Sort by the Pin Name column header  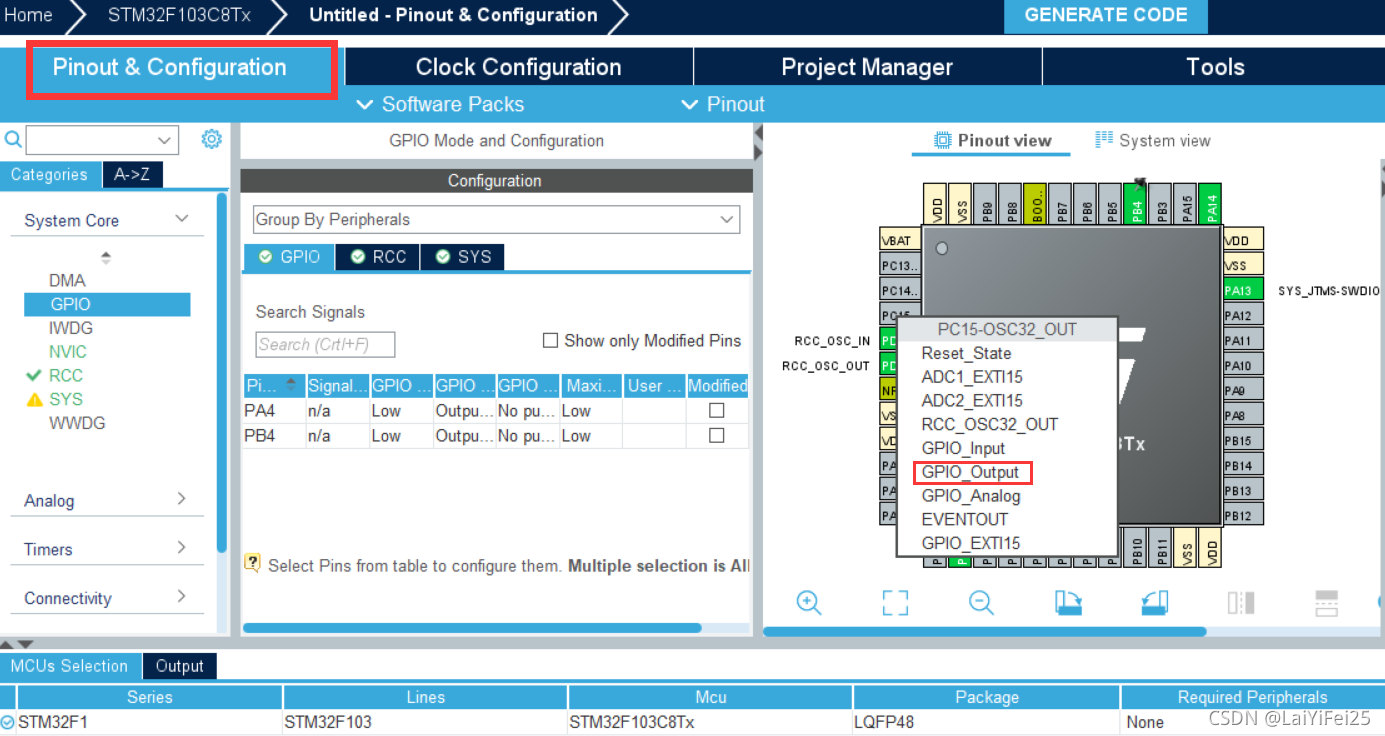(x=273, y=385)
